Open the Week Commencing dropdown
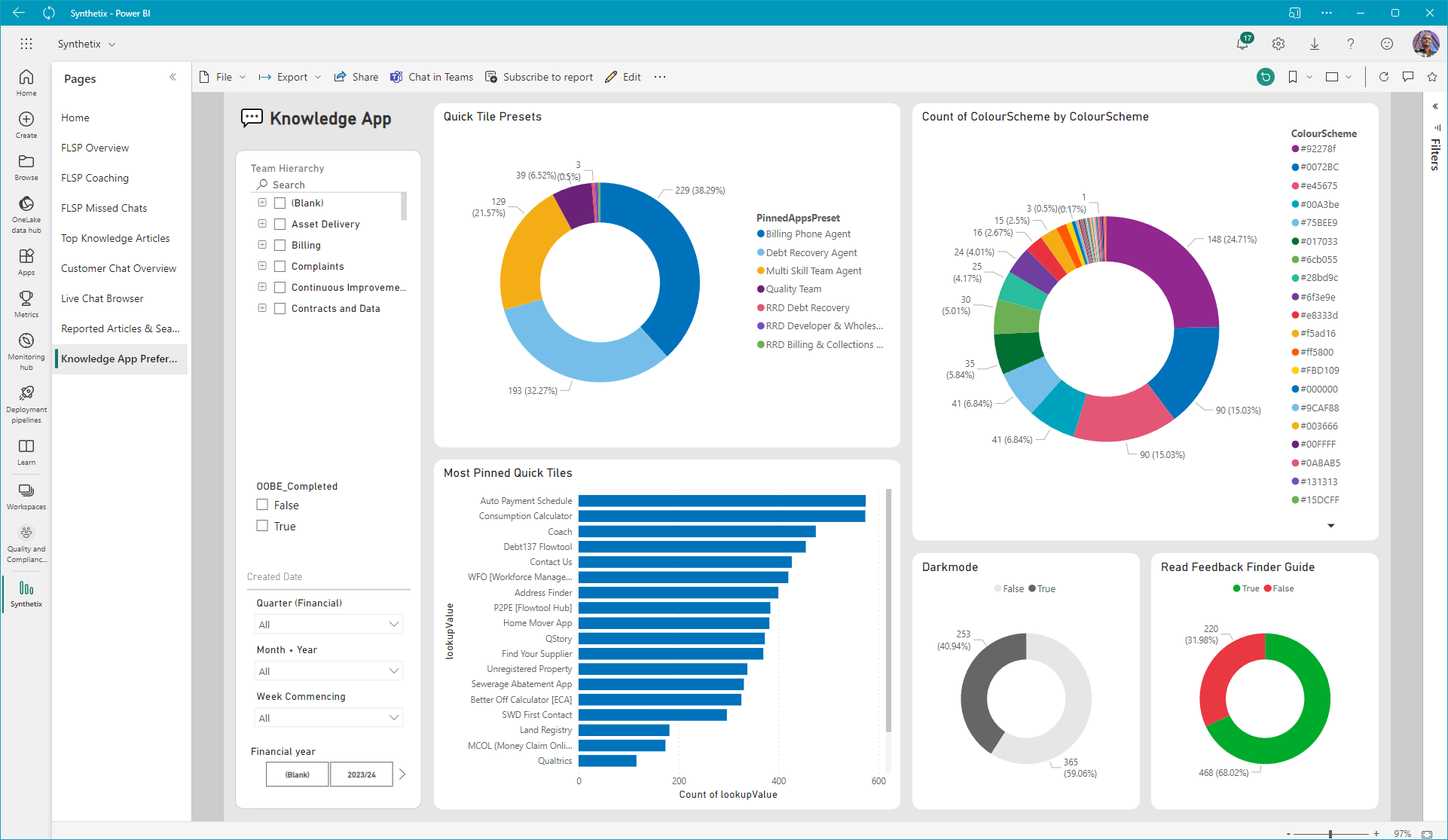The width and height of the screenshot is (1448, 840). click(x=328, y=718)
